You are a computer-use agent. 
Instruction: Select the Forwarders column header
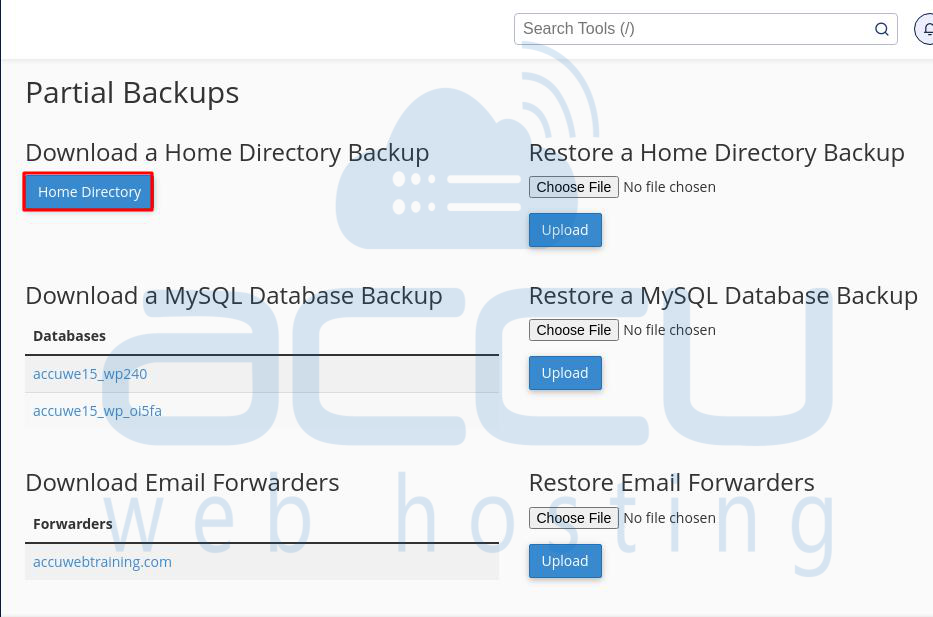(x=73, y=524)
